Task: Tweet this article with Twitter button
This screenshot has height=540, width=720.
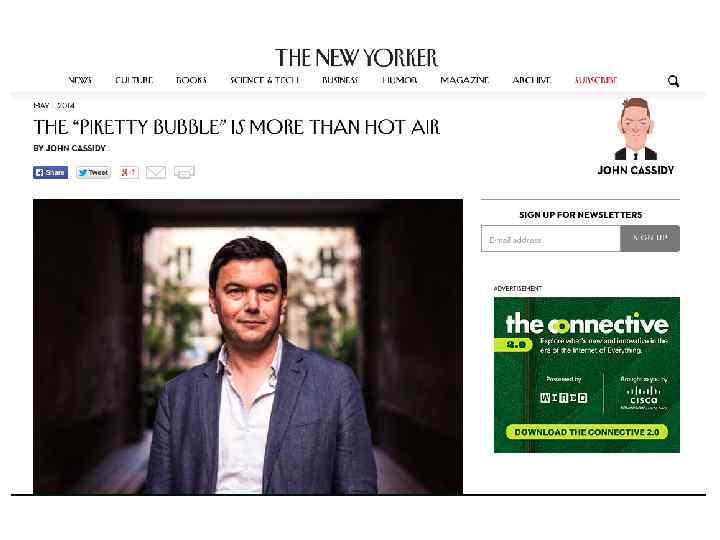Action: point(94,173)
